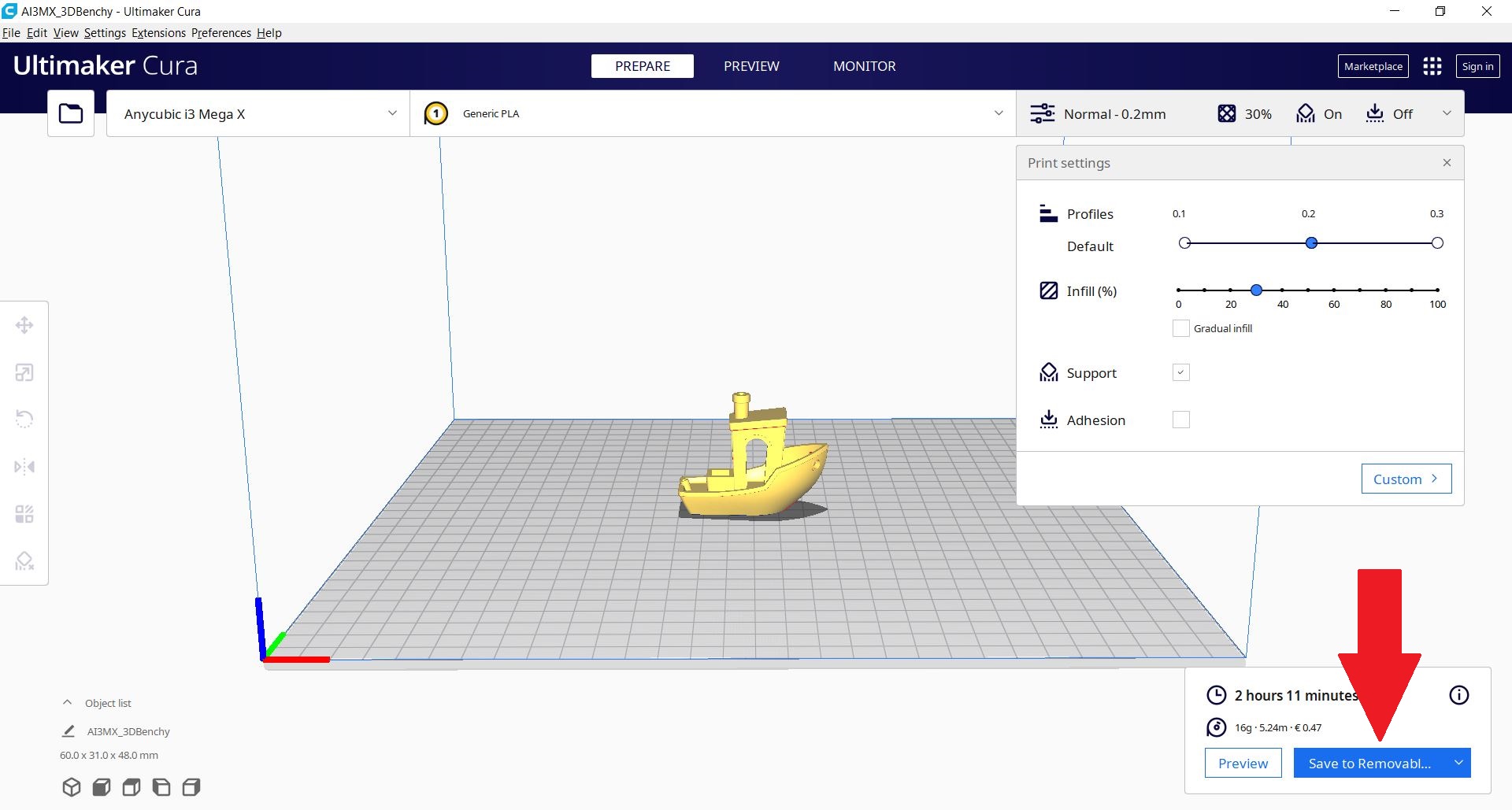Toggle the Support checkbox

tap(1180, 372)
